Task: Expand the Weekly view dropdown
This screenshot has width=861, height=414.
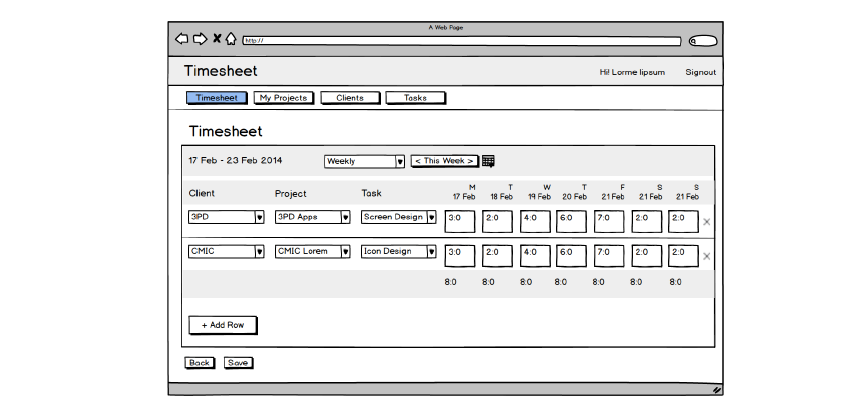Action: (400, 161)
